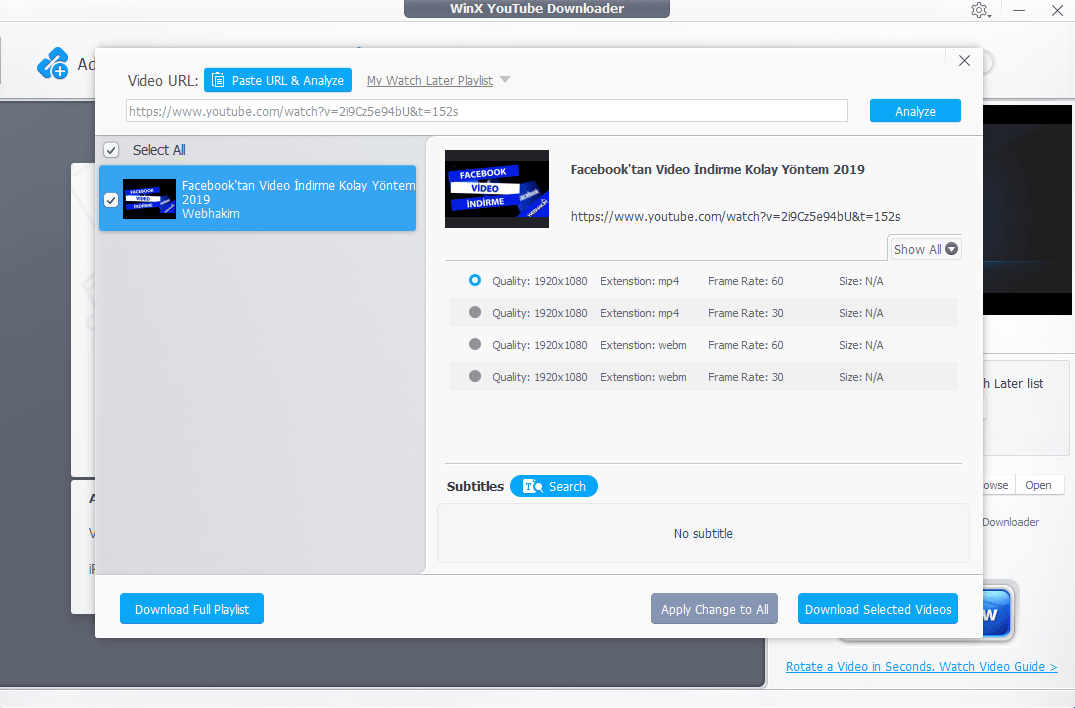Uncheck the Facebook'tan Video İndirme item checkbox
Screen dimensions: 1075x708
click(111, 199)
